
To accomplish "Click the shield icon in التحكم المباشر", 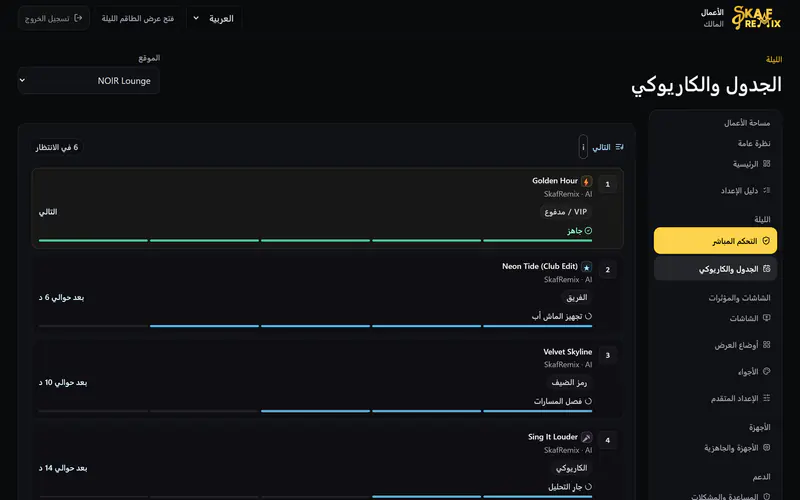I will 766,241.
